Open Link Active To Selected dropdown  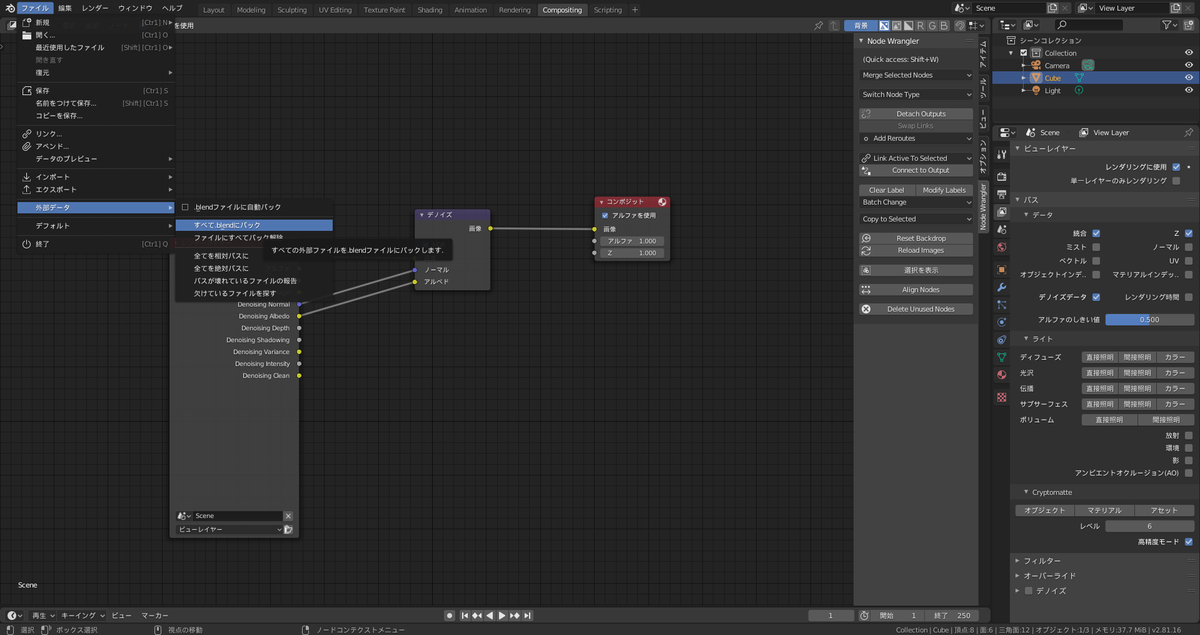tap(916, 158)
